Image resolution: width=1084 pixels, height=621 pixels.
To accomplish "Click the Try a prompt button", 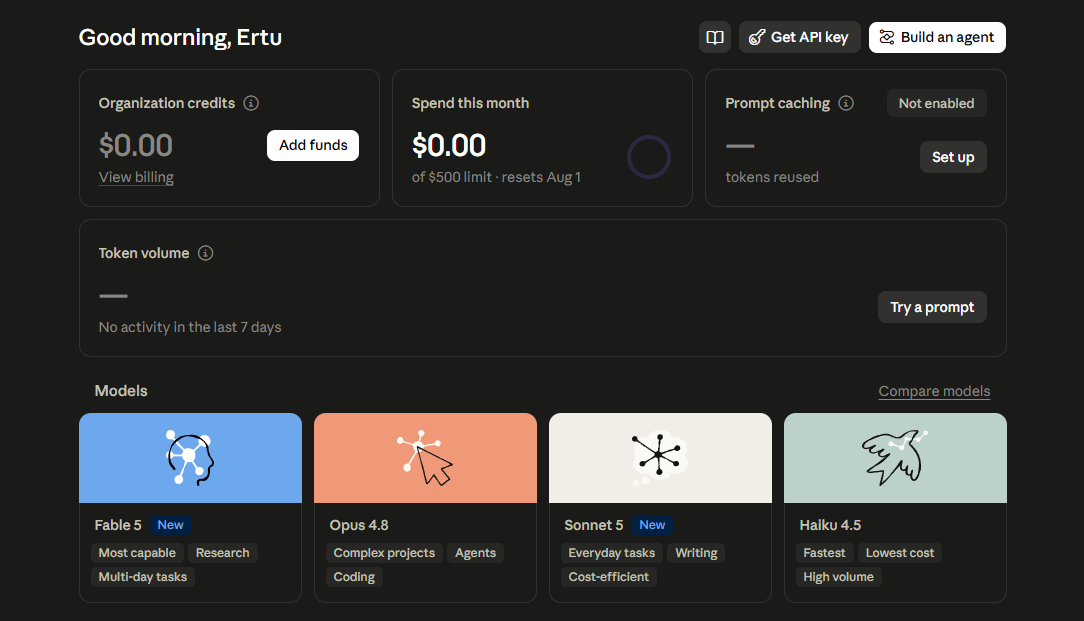I will tap(932, 307).
